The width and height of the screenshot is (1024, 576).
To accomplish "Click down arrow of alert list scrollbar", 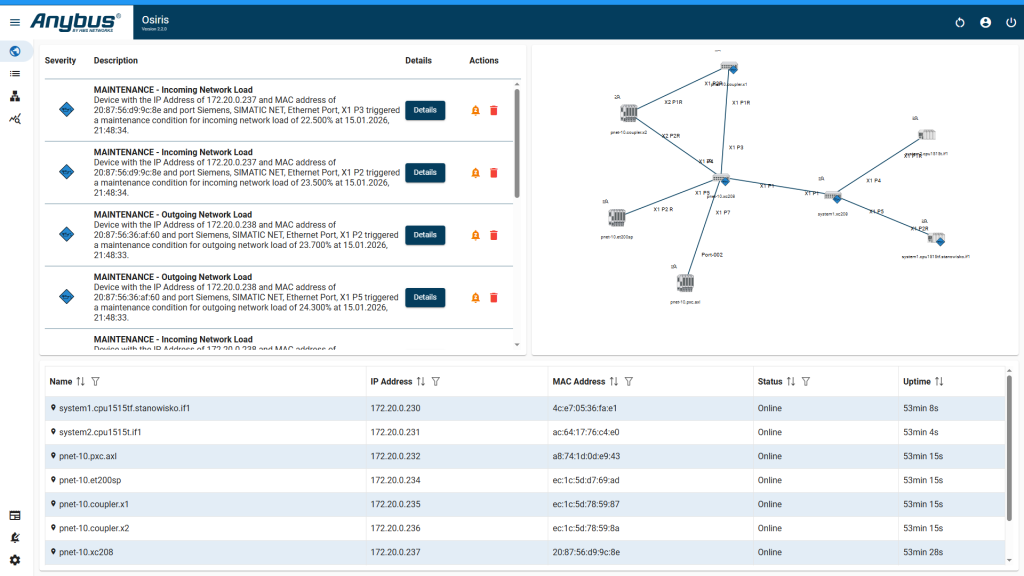I will coord(517,345).
